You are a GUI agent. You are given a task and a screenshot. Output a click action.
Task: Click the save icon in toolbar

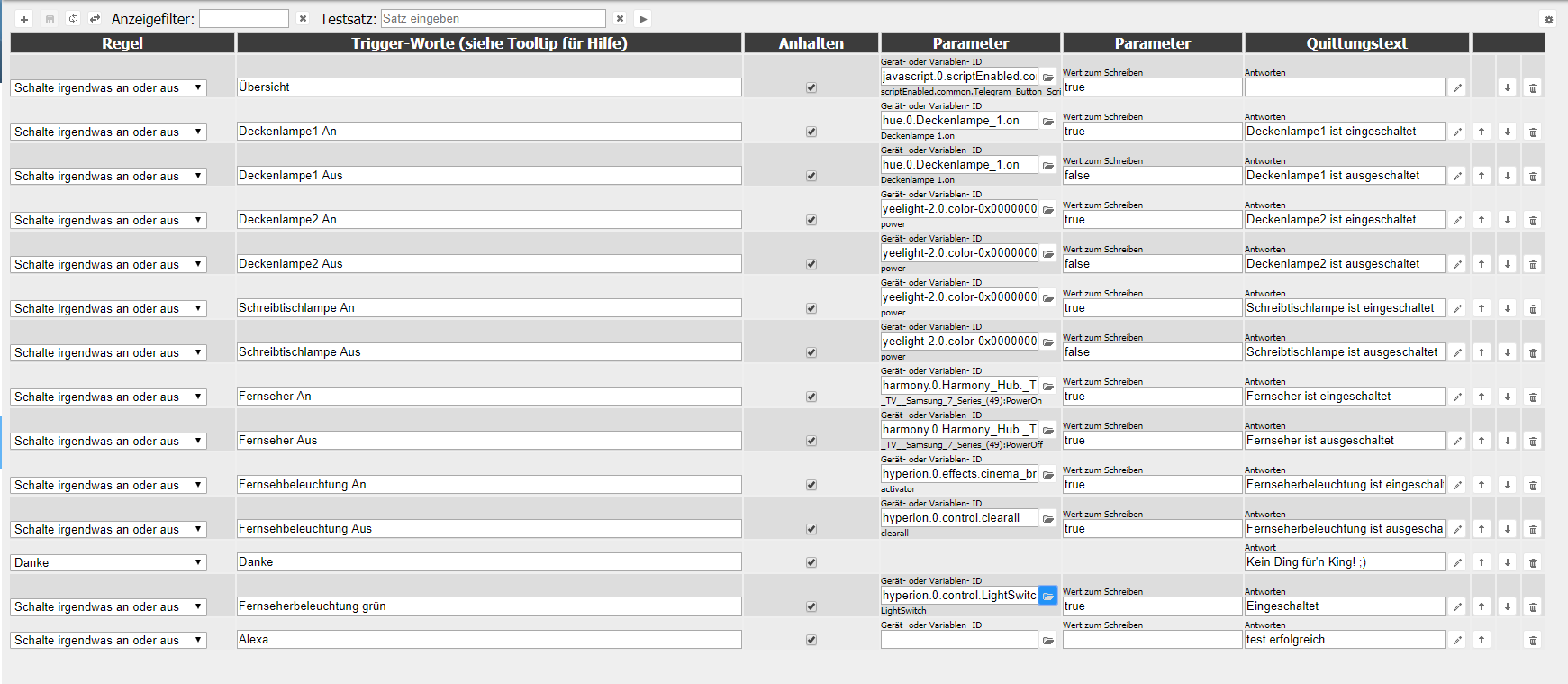point(50,19)
